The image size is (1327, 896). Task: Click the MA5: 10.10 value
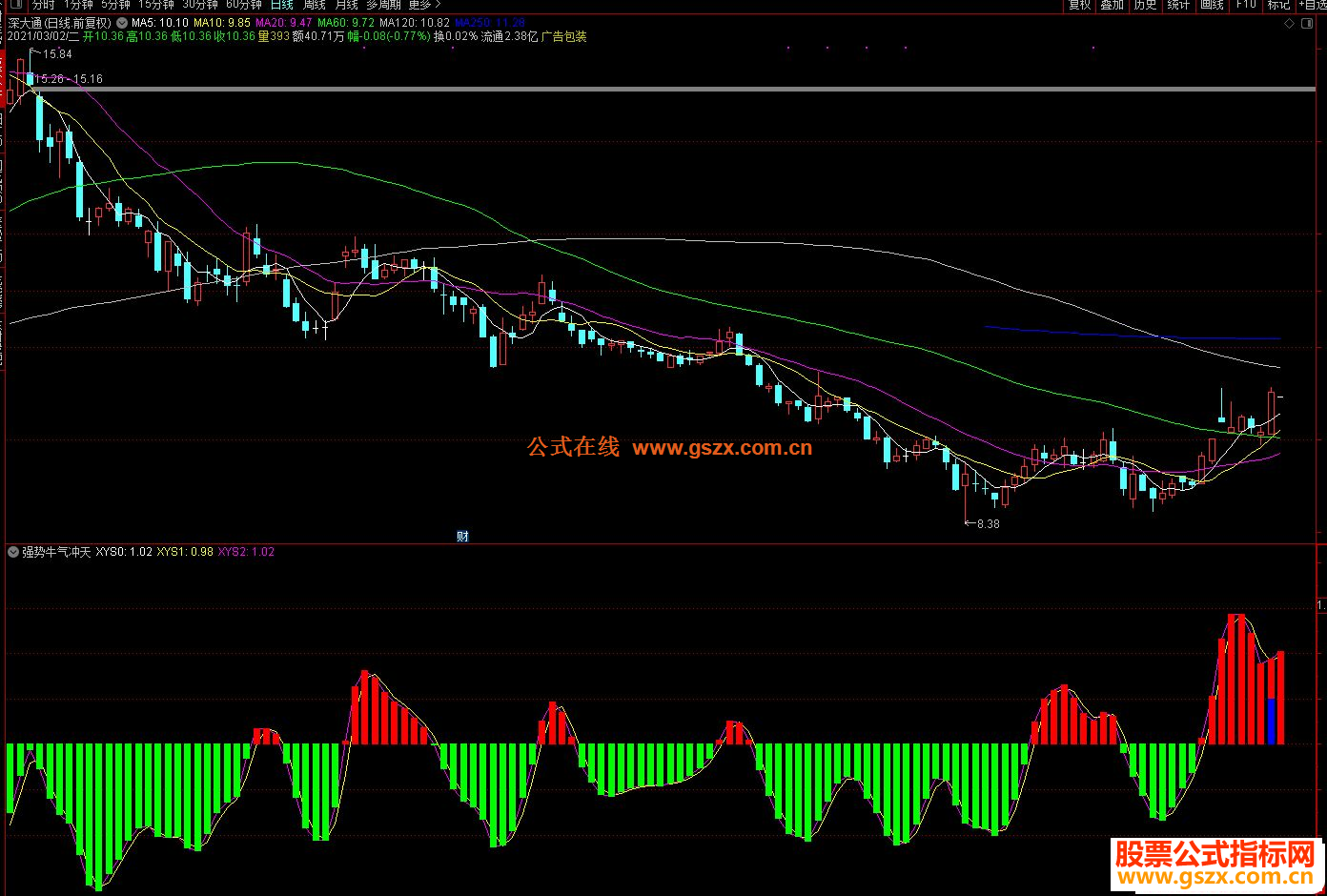click(x=159, y=22)
